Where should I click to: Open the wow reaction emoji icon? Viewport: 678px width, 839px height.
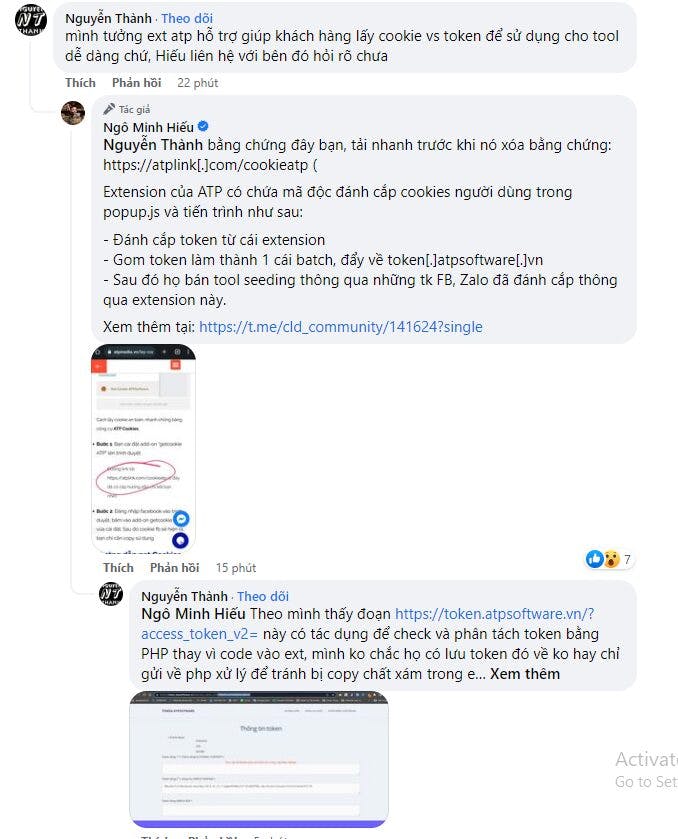click(611, 559)
